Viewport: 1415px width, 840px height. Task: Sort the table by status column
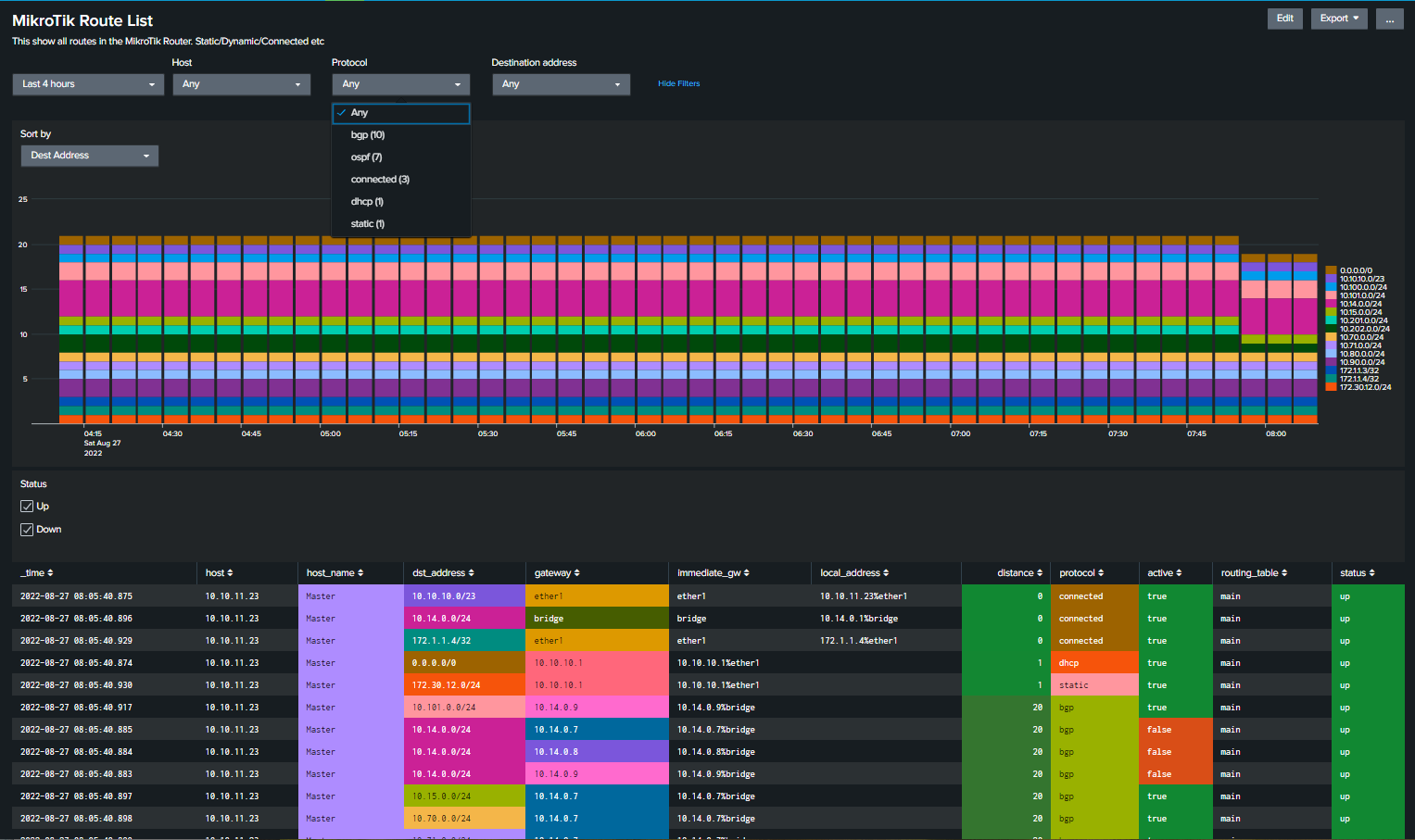coord(1357,572)
